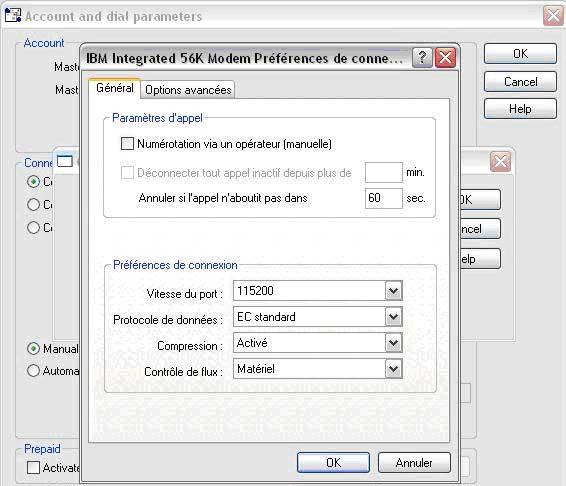
Task: Close the IBM Integrated 56K Modem dialog
Action: [445, 58]
